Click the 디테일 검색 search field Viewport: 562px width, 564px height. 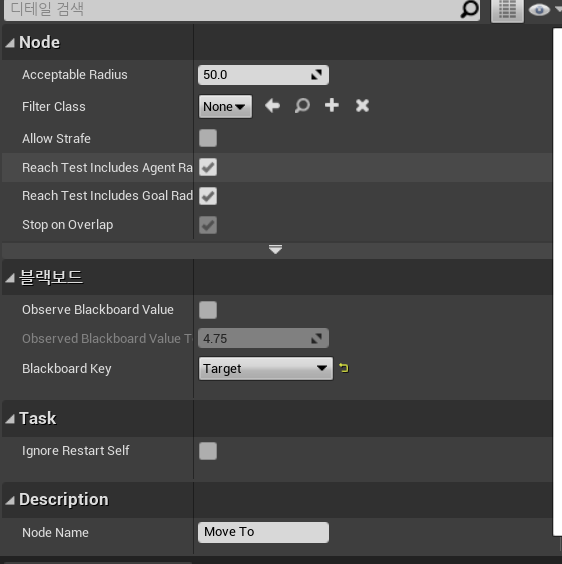point(242,10)
